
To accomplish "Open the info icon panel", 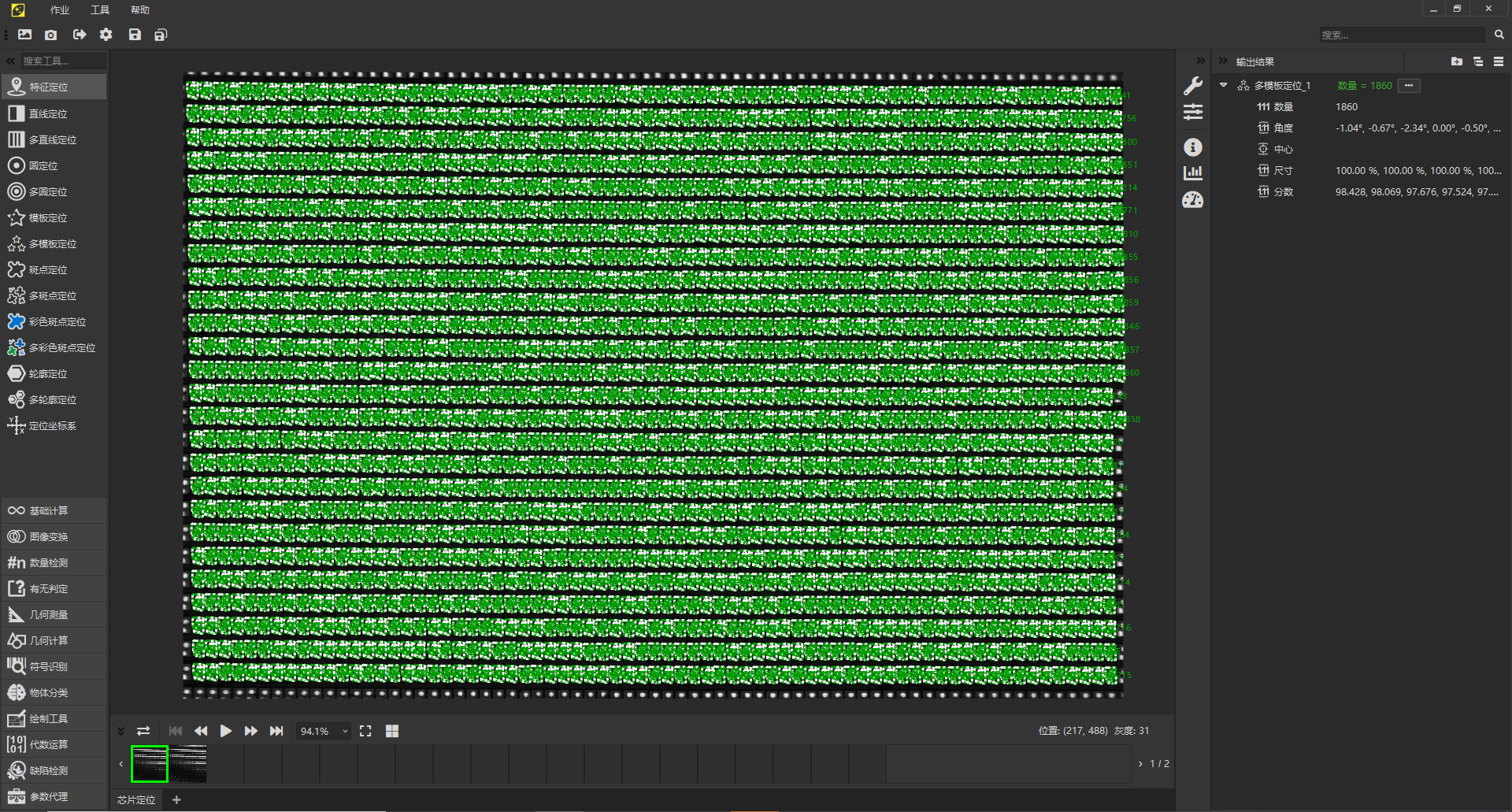I will click(x=1193, y=147).
